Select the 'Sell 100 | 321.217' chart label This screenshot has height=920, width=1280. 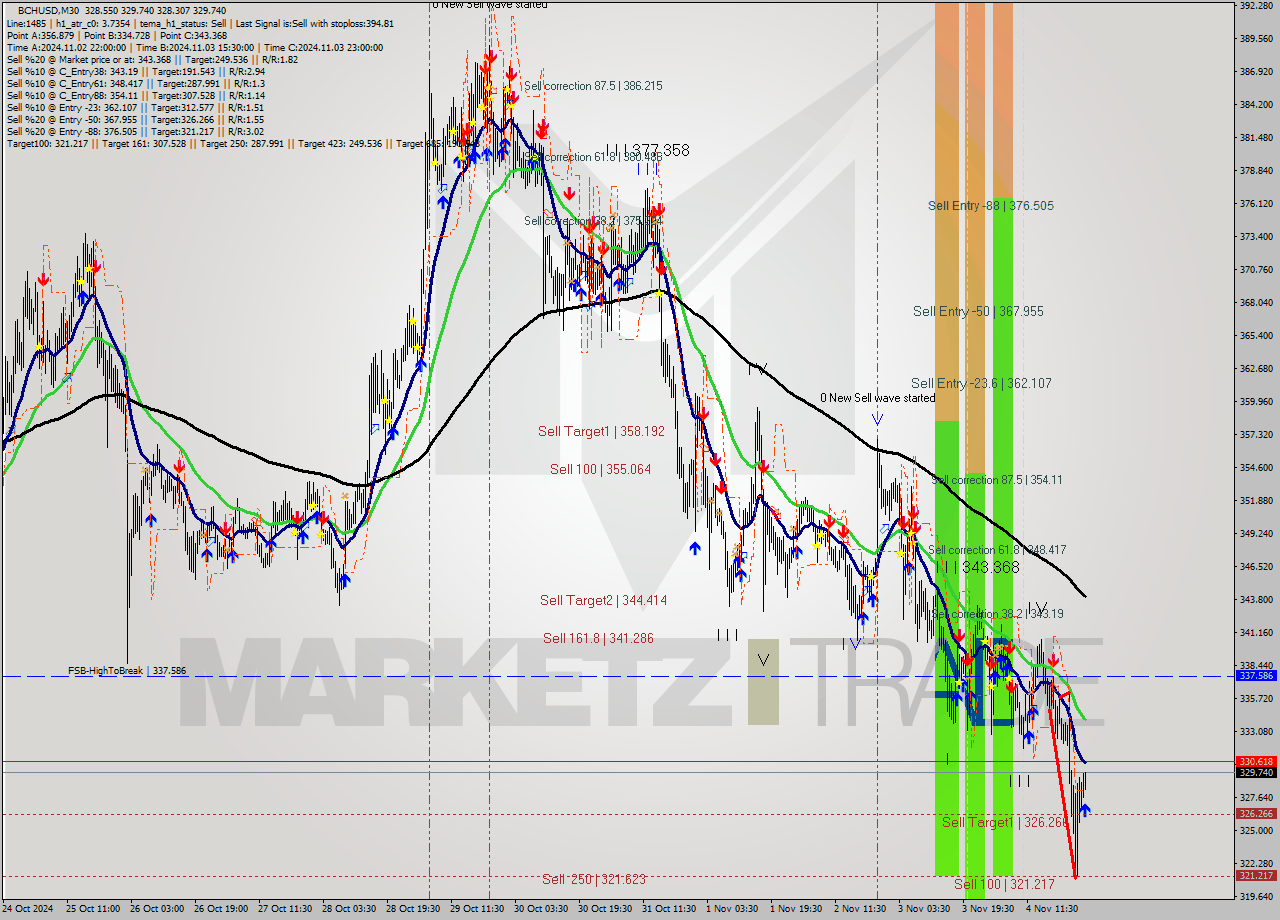tap(1004, 884)
